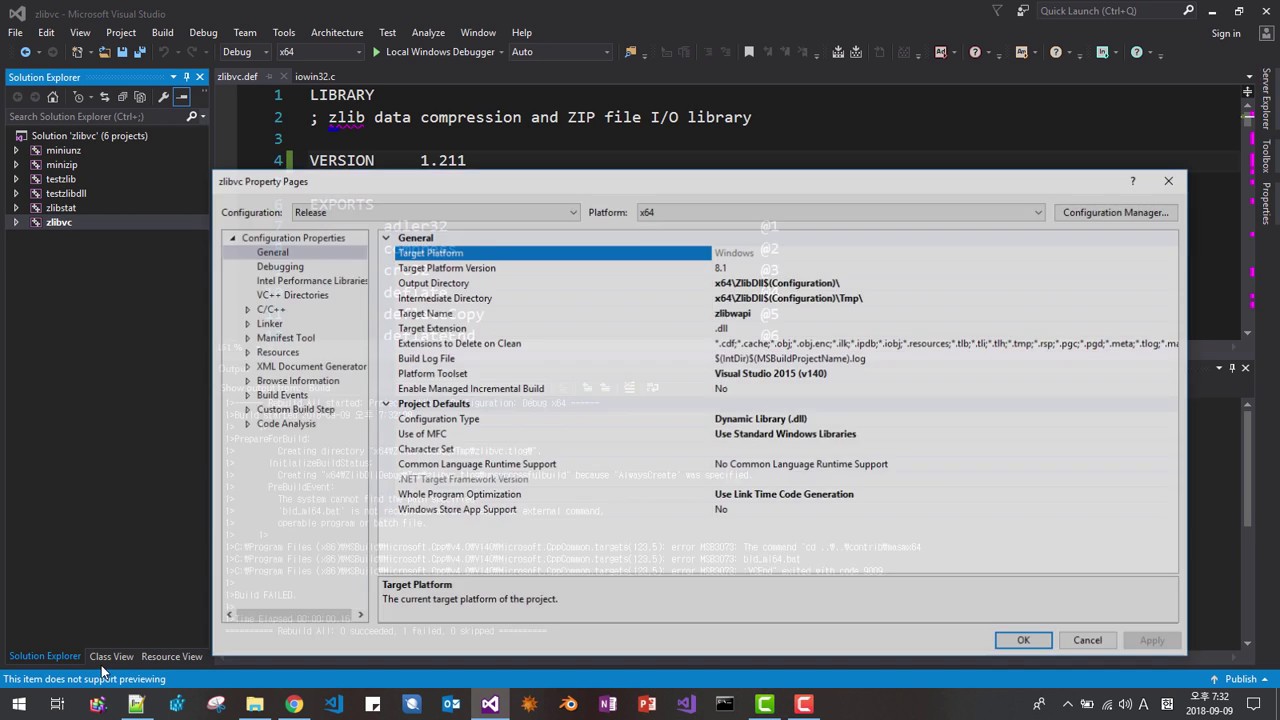
Task: Click the Solution Explorer Home icon
Action: pyautogui.click(x=53, y=97)
